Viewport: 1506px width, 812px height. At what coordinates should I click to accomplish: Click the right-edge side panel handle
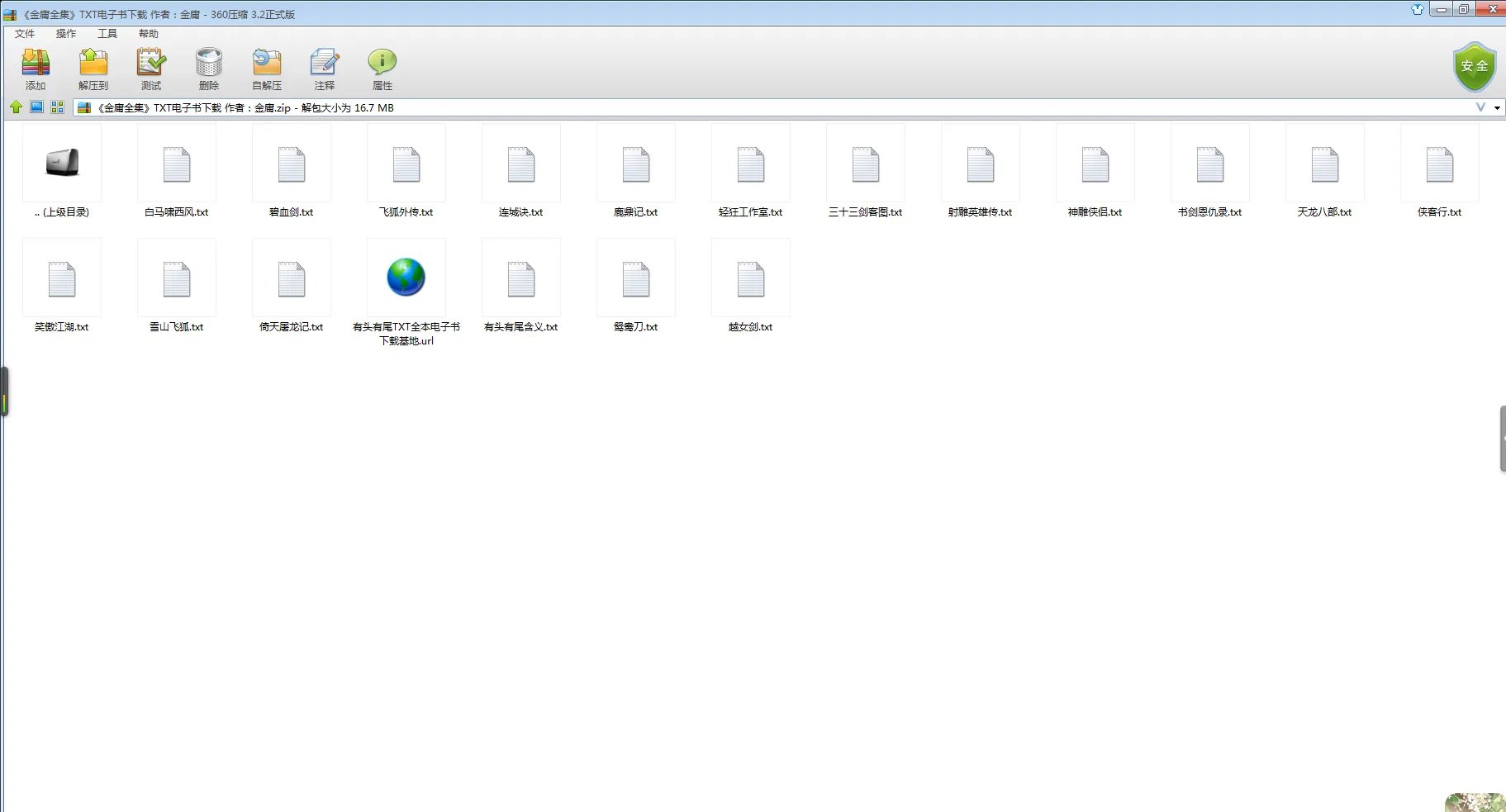[1502, 439]
